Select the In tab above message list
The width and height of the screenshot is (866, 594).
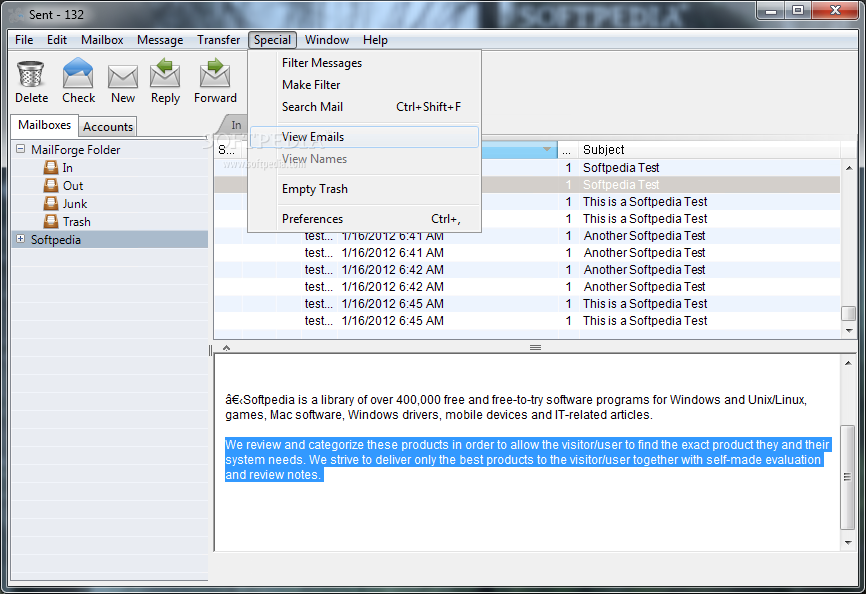coord(236,125)
